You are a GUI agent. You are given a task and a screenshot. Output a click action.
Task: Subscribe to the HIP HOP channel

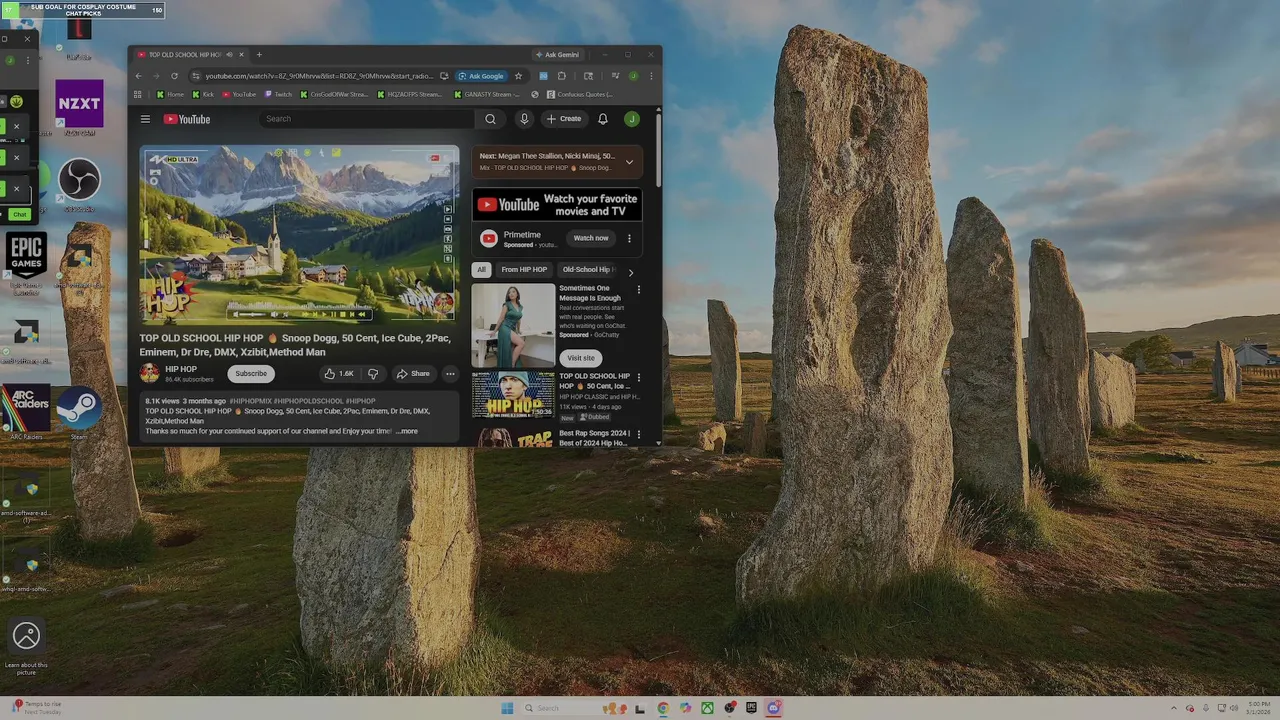tap(251, 374)
